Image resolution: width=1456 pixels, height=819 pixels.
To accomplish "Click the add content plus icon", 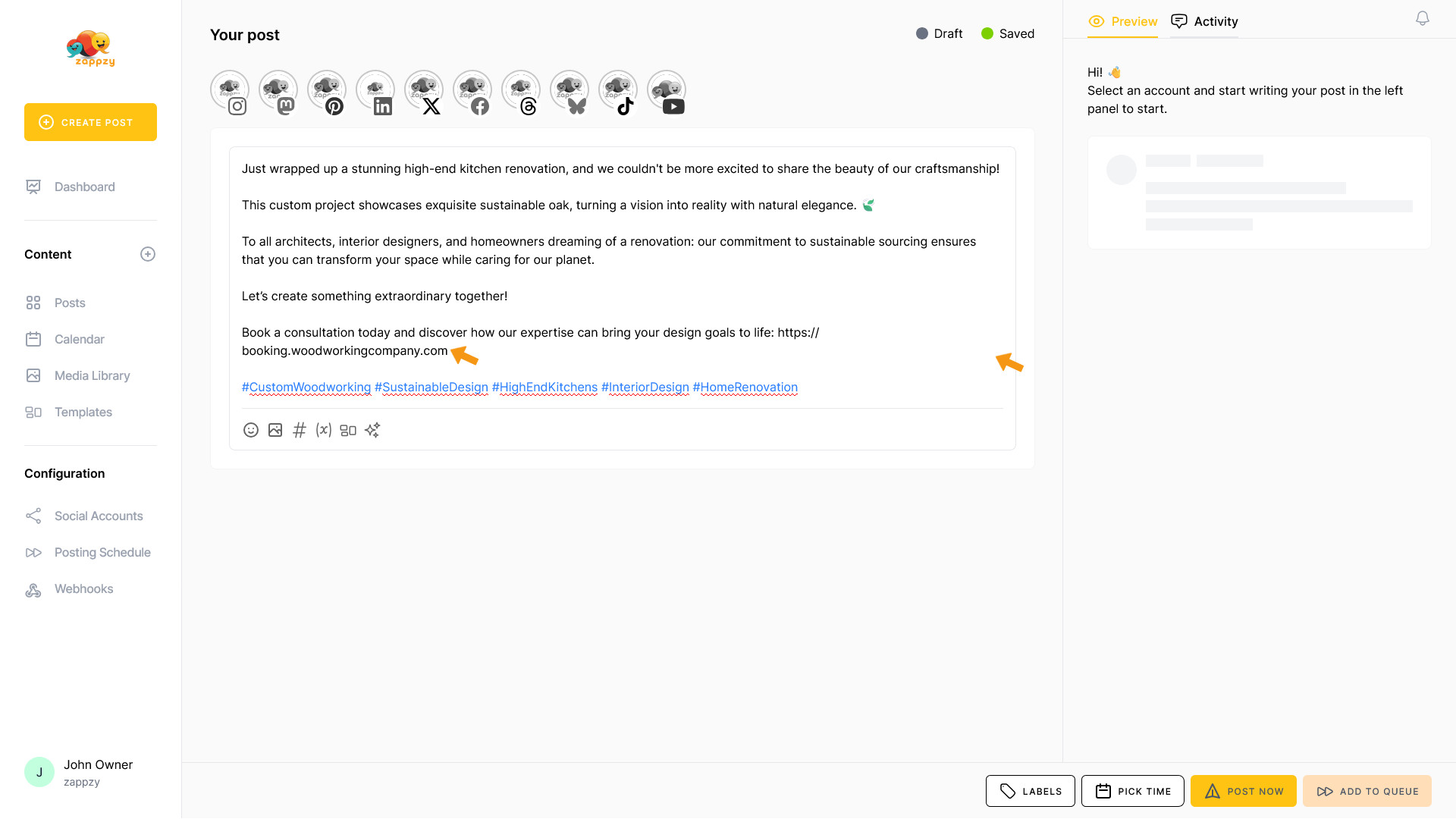I will pos(148,254).
